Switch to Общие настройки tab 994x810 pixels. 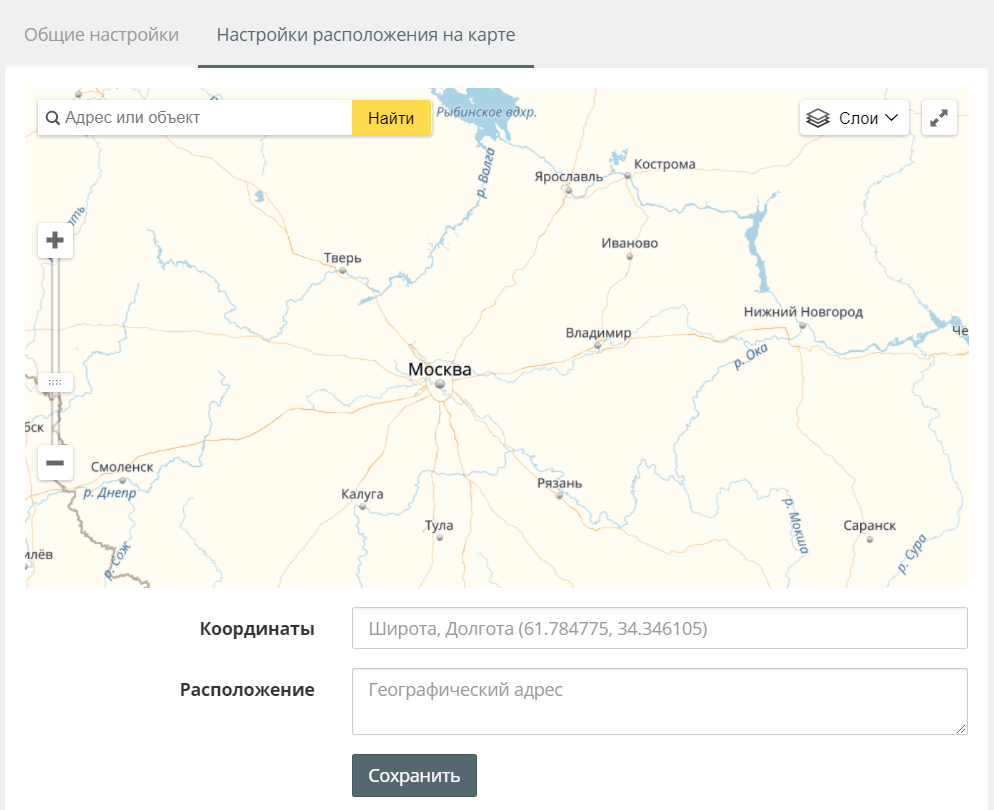point(101,35)
